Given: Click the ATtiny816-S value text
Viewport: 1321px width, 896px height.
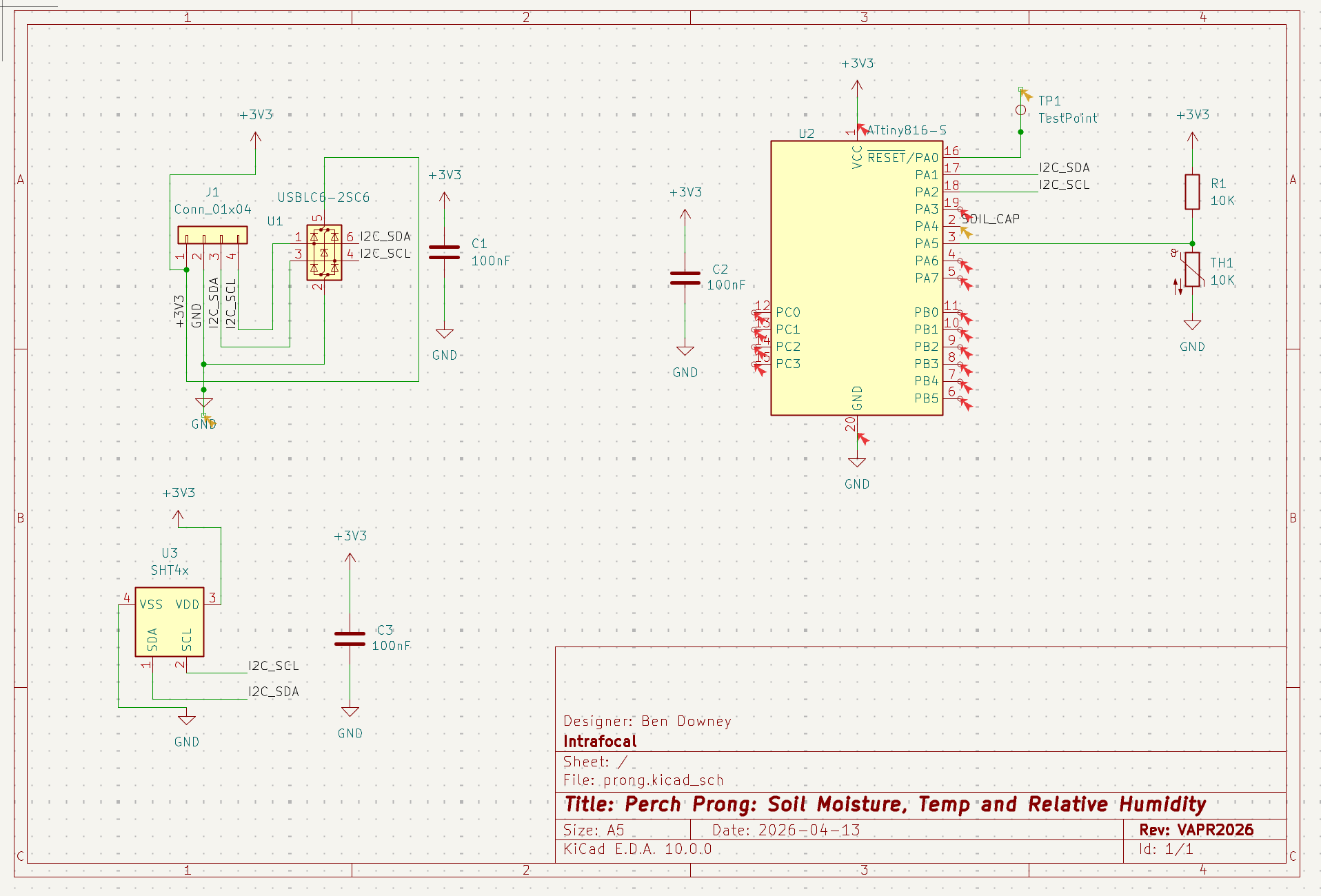Looking at the screenshot, I should (907, 130).
